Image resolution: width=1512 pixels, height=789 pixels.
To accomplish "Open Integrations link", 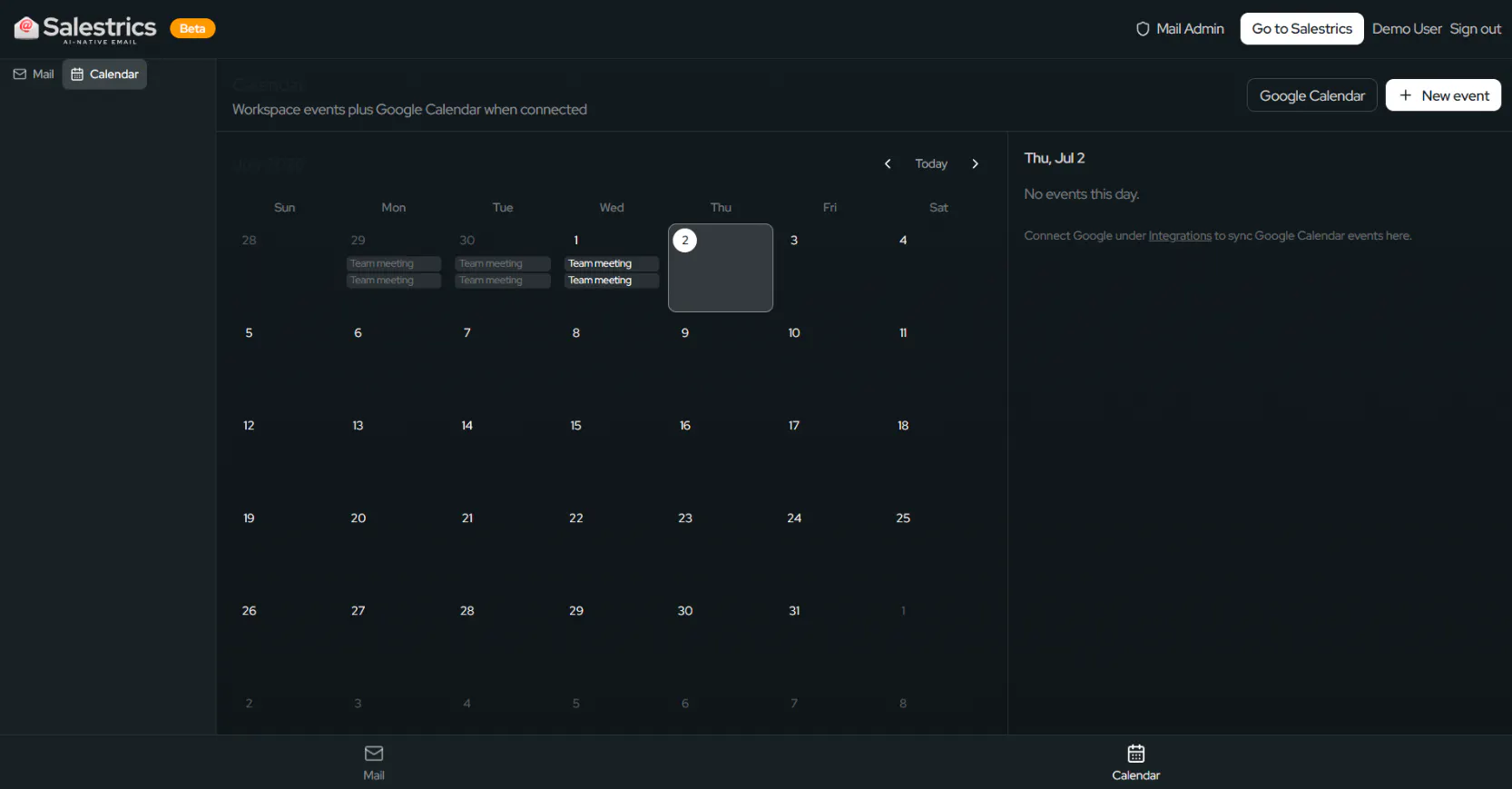I will 1180,236.
